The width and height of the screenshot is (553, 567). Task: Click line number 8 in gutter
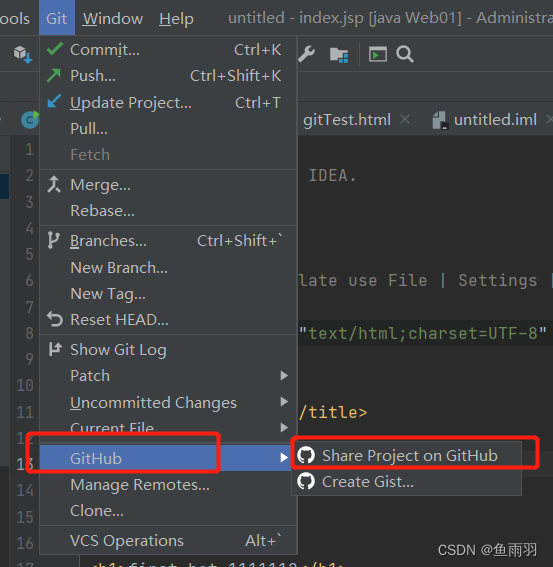30,333
